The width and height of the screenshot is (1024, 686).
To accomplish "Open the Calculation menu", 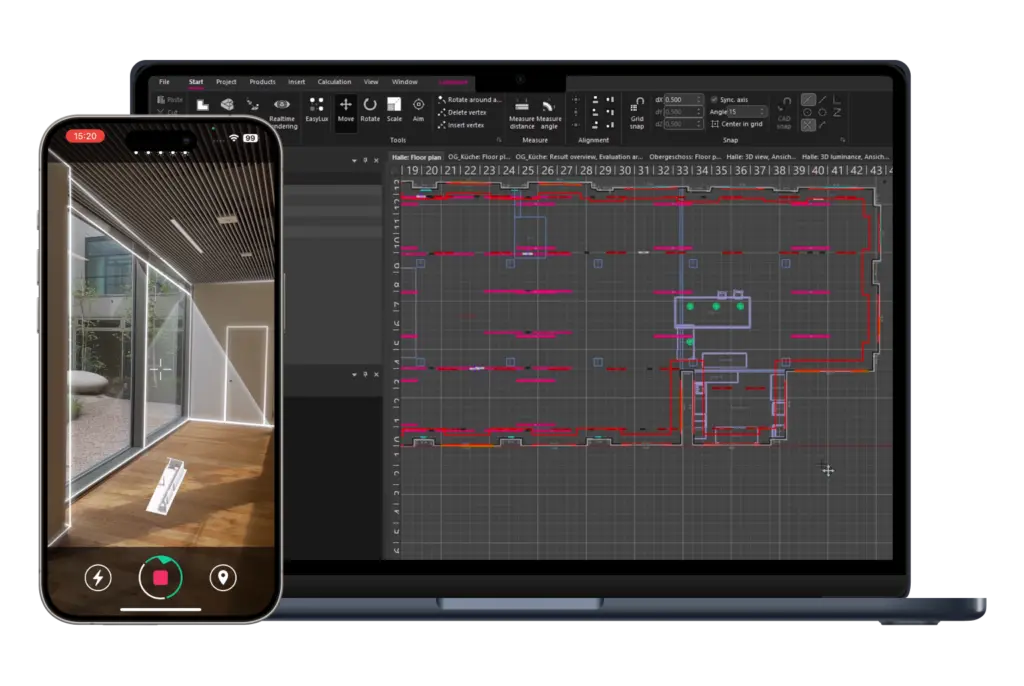I will pyautogui.click(x=334, y=82).
